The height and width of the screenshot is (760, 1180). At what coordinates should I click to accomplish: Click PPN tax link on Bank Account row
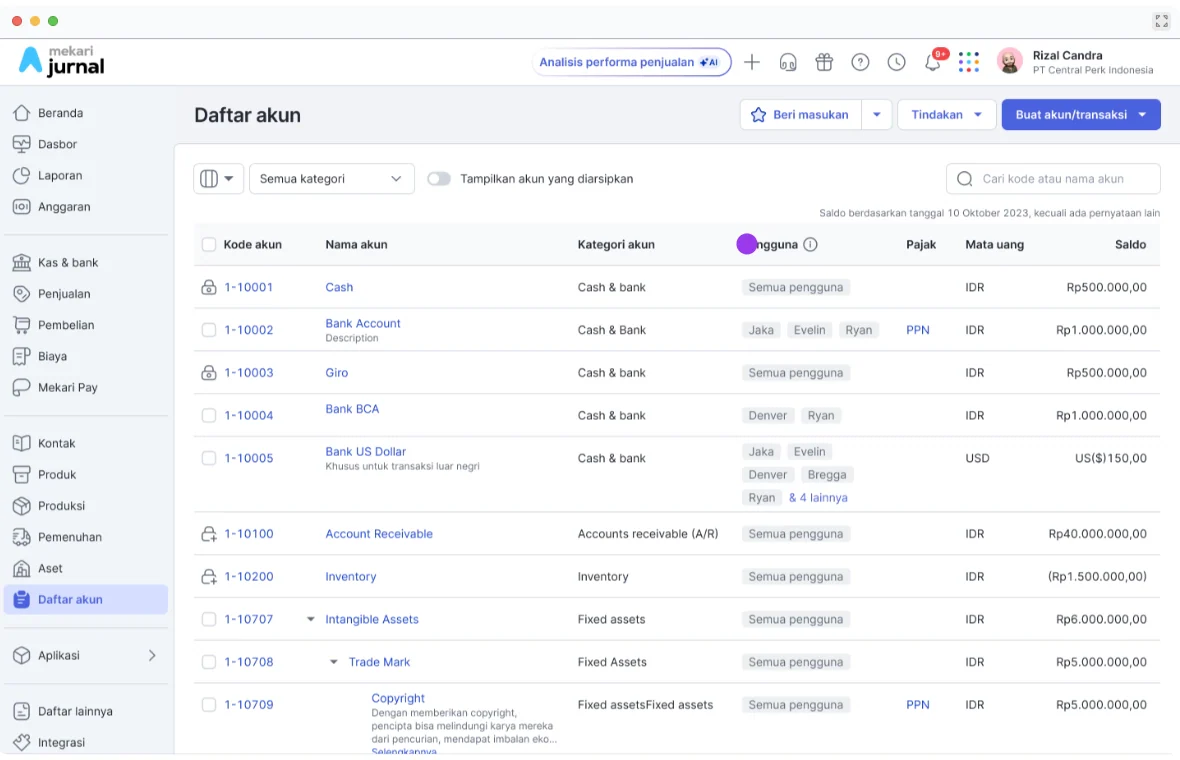[917, 330]
